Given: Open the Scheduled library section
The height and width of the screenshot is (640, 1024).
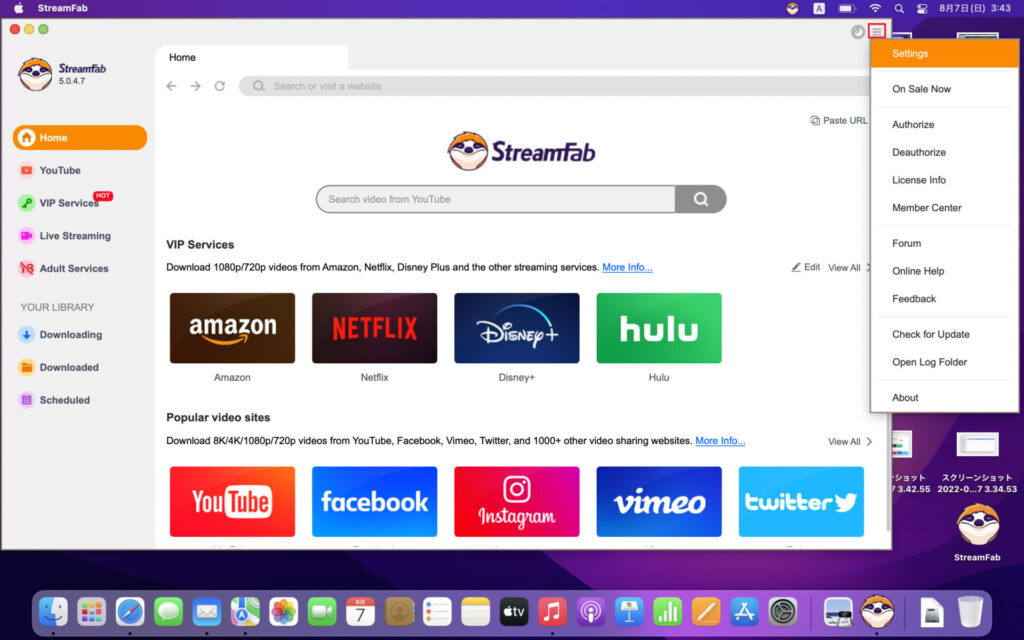Looking at the screenshot, I should [54, 400].
